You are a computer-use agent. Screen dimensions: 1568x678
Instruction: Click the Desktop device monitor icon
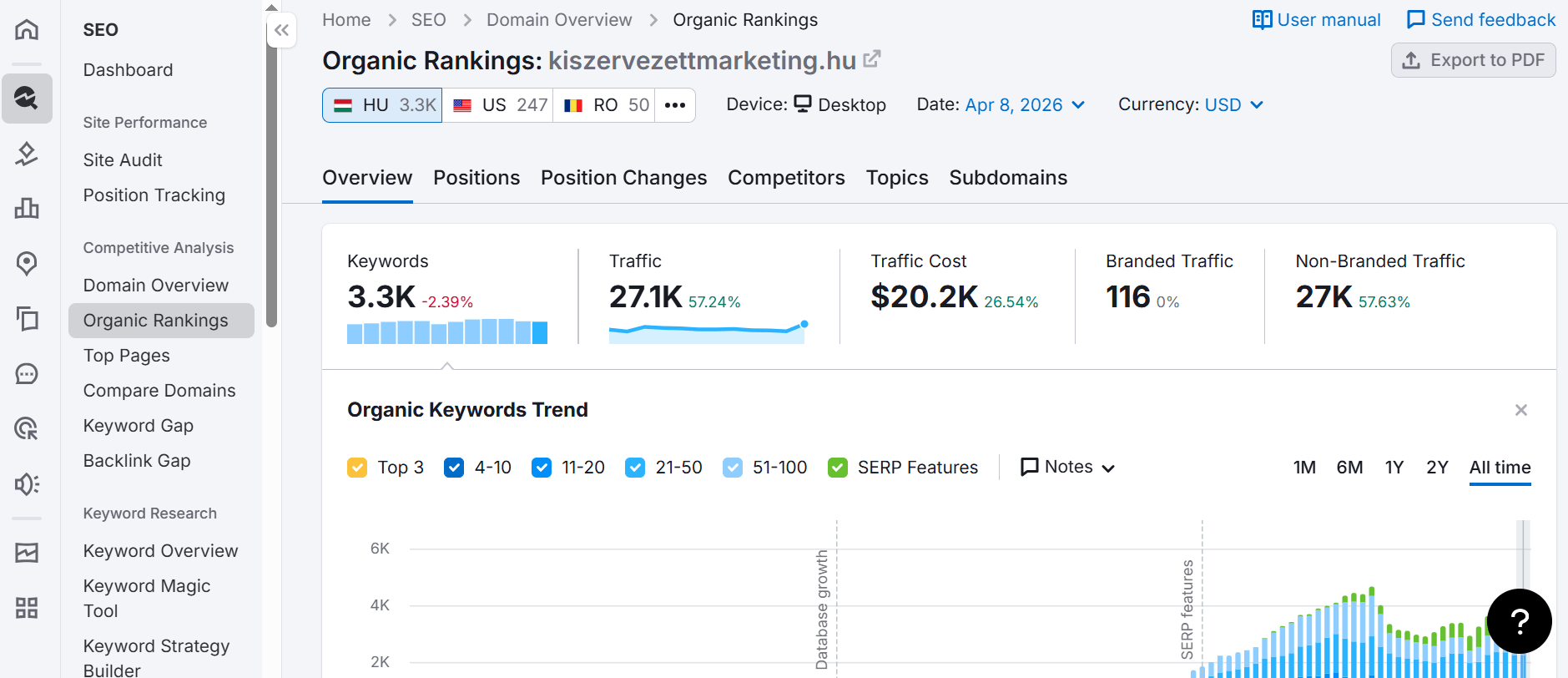(803, 104)
